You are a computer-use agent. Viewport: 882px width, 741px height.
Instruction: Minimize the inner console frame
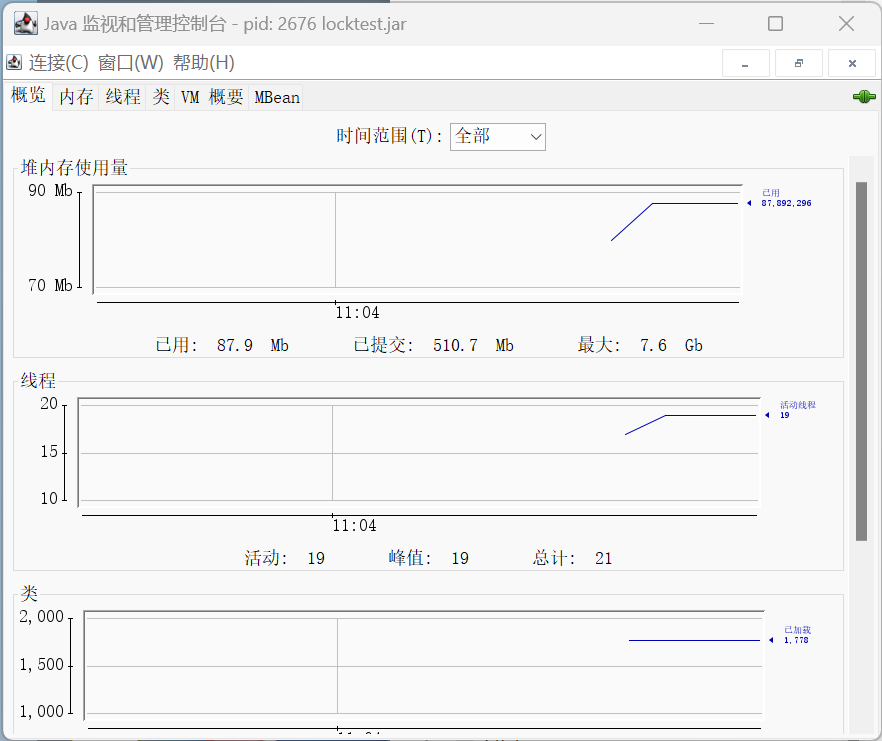pos(745,64)
